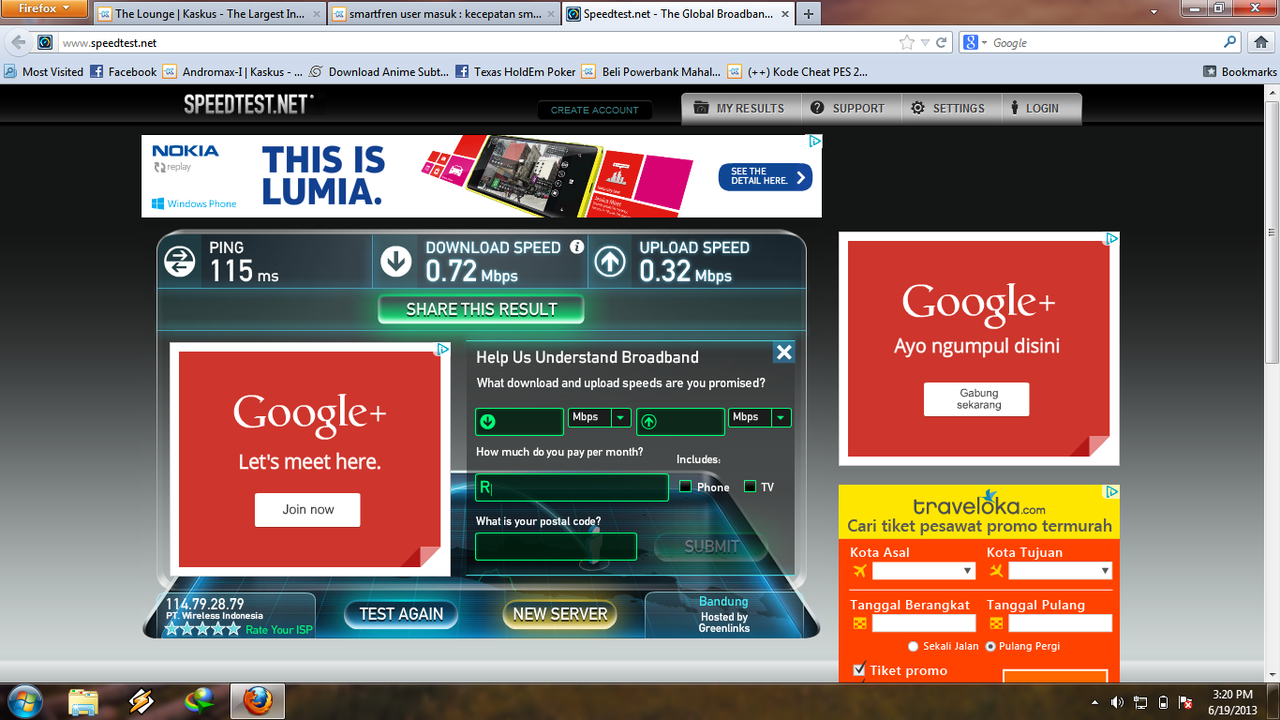This screenshot has width=1280, height=720.
Task: Click the NEW SERVER button
Action: [560, 614]
